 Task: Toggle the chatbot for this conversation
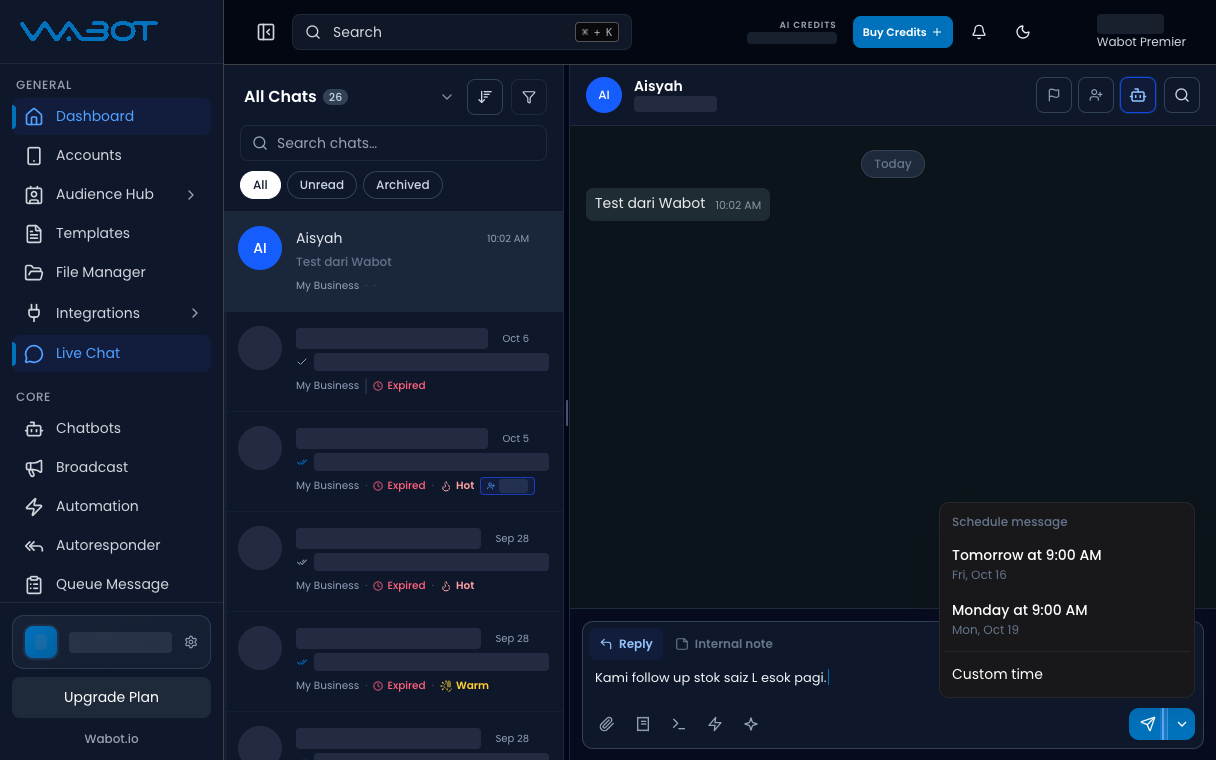click(x=1138, y=95)
